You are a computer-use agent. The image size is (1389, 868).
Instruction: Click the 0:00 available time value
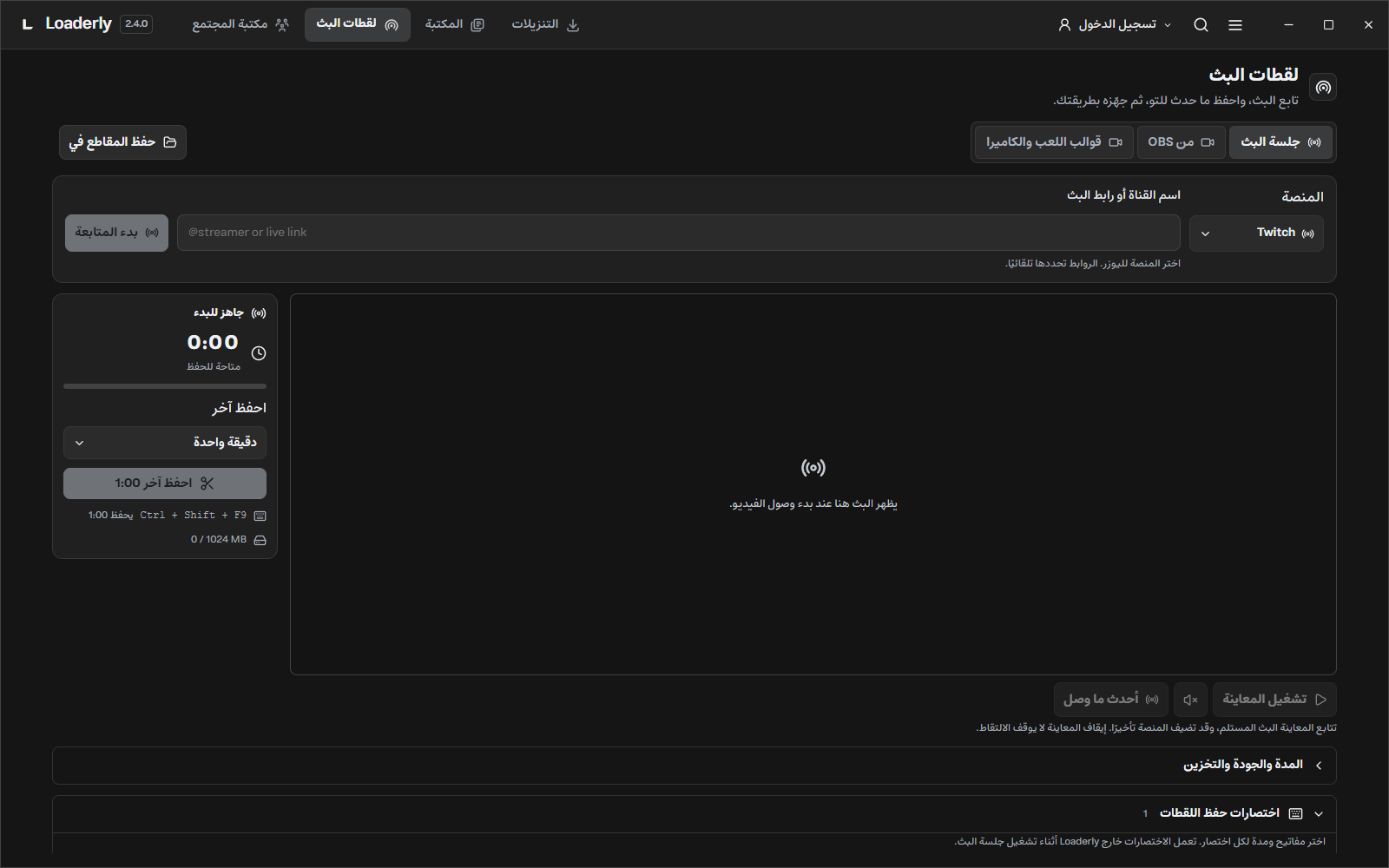(x=213, y=343)
